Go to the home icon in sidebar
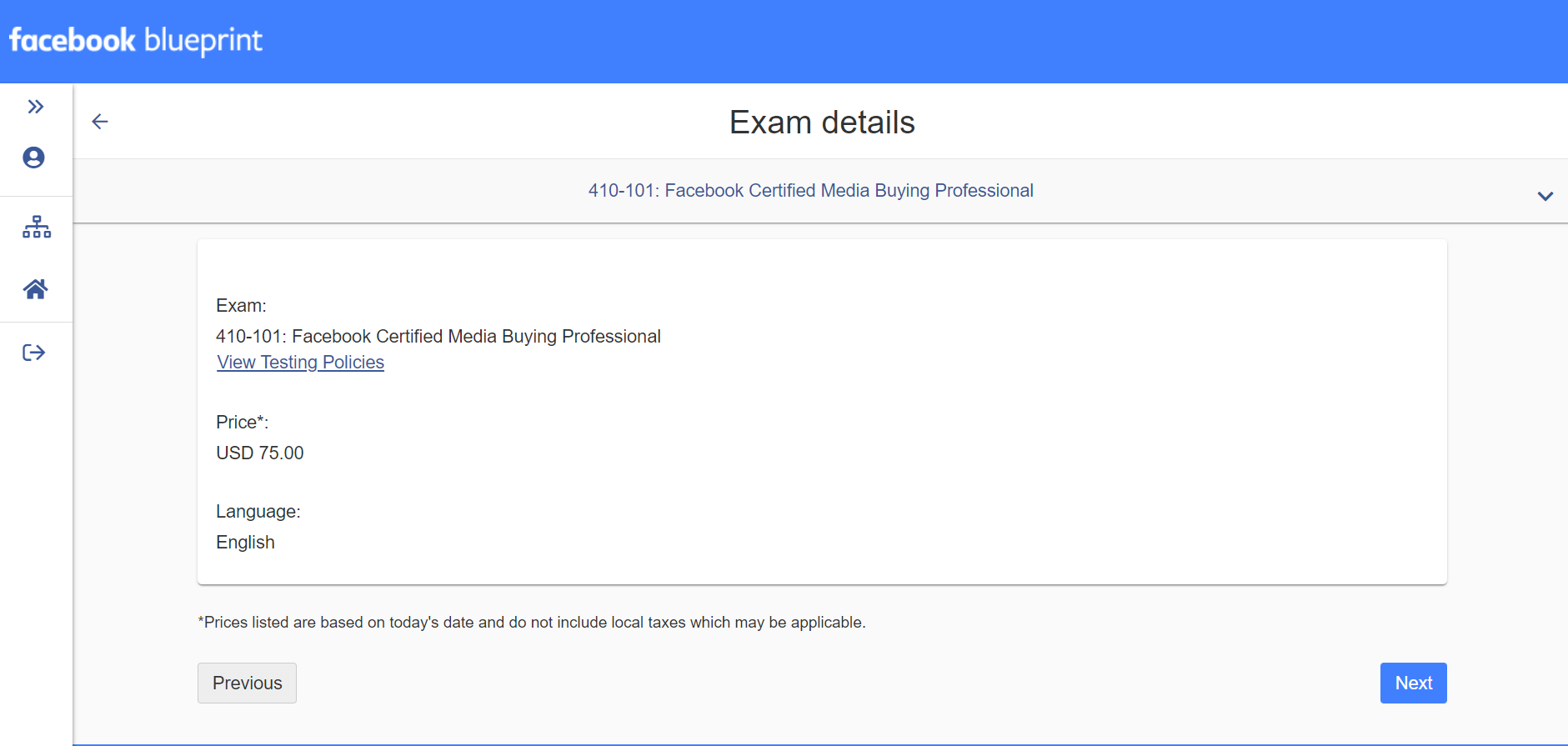The width and height of the screenshot is (1568, 746). point(35,289)
